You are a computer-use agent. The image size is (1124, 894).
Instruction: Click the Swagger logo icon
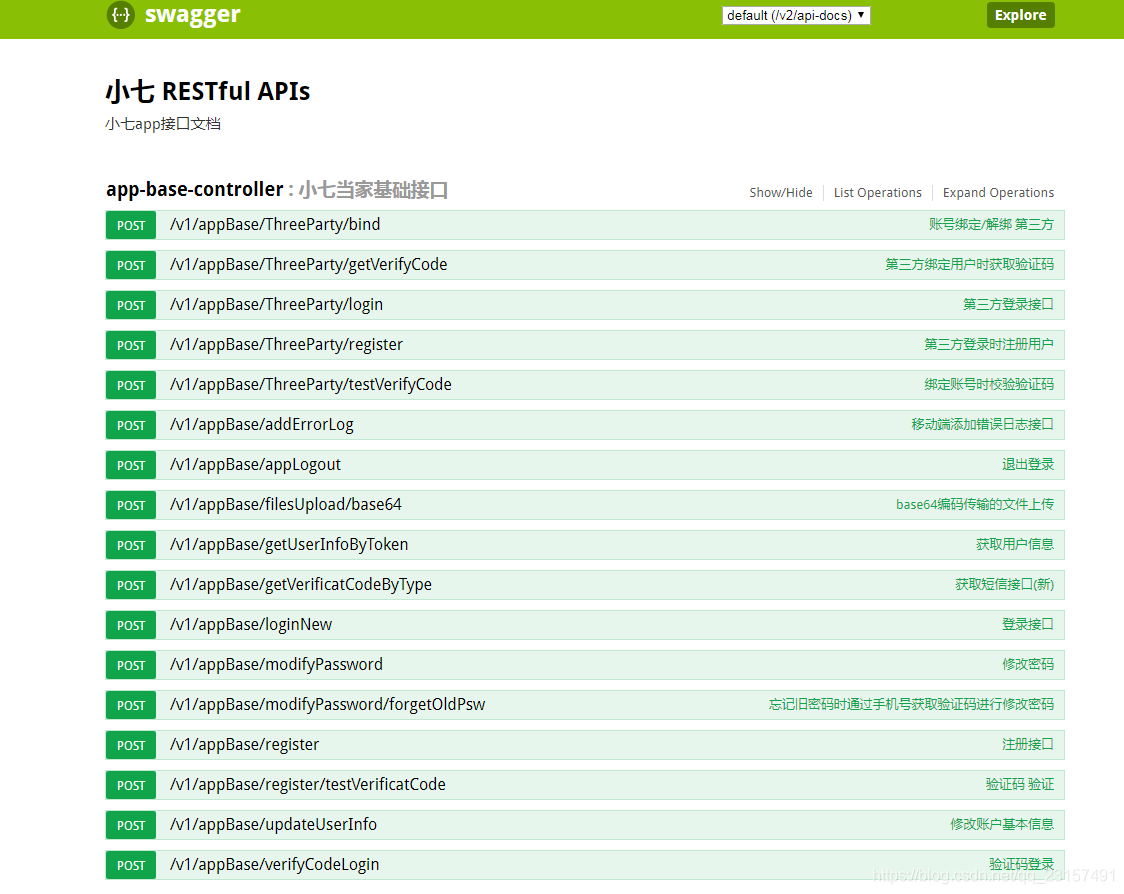click(120, 15)
